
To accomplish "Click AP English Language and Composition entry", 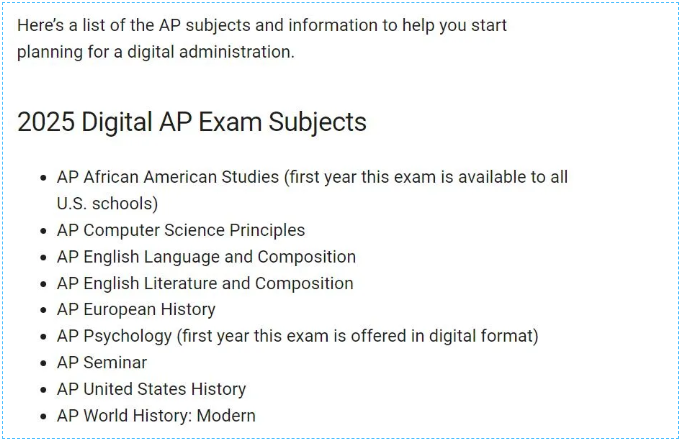I will tap(206, 257).
